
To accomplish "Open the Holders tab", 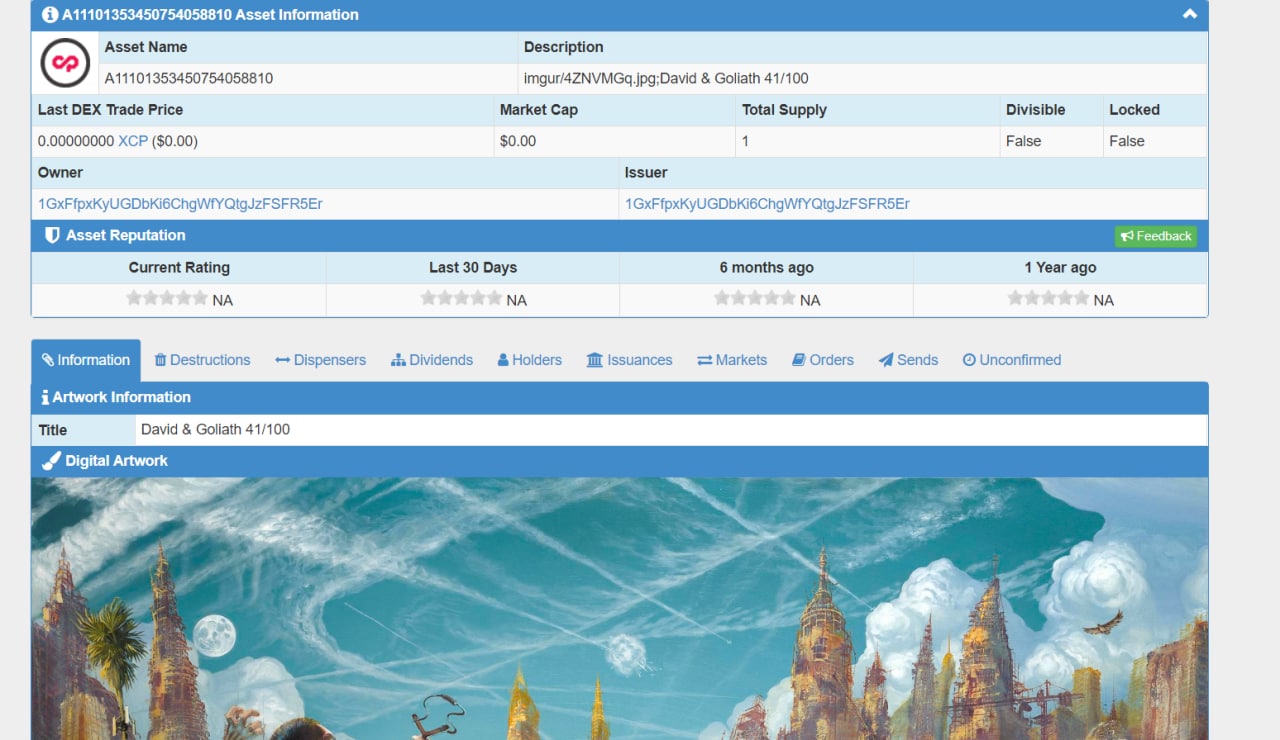I will point(530,360).
